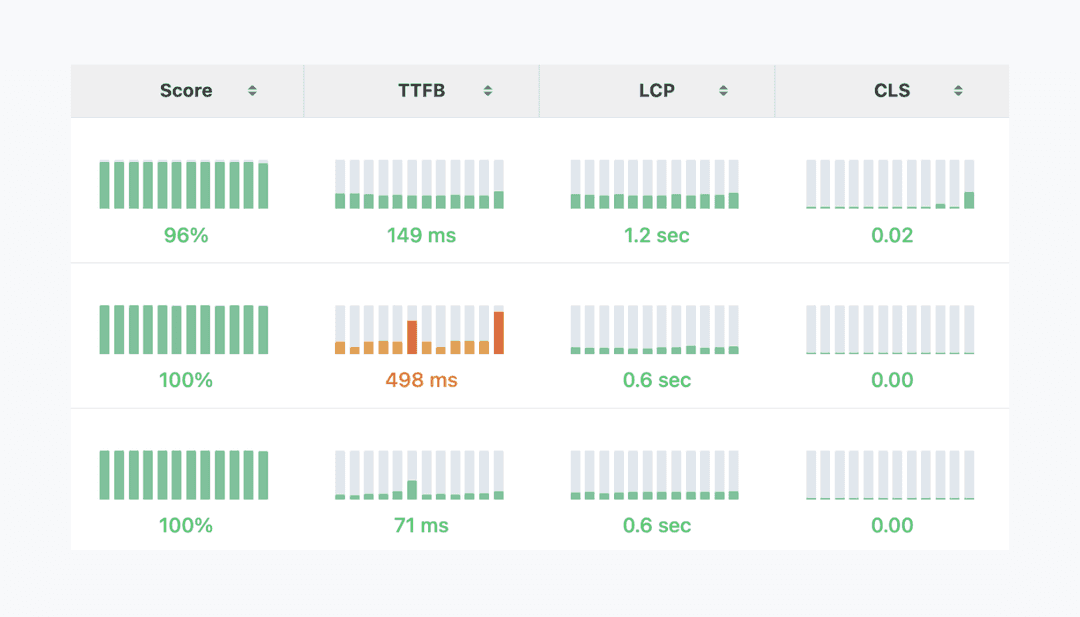The width and height of the screenshot is (1080, 617).
Task: Click the 96% score value
Action: (184, 235)
